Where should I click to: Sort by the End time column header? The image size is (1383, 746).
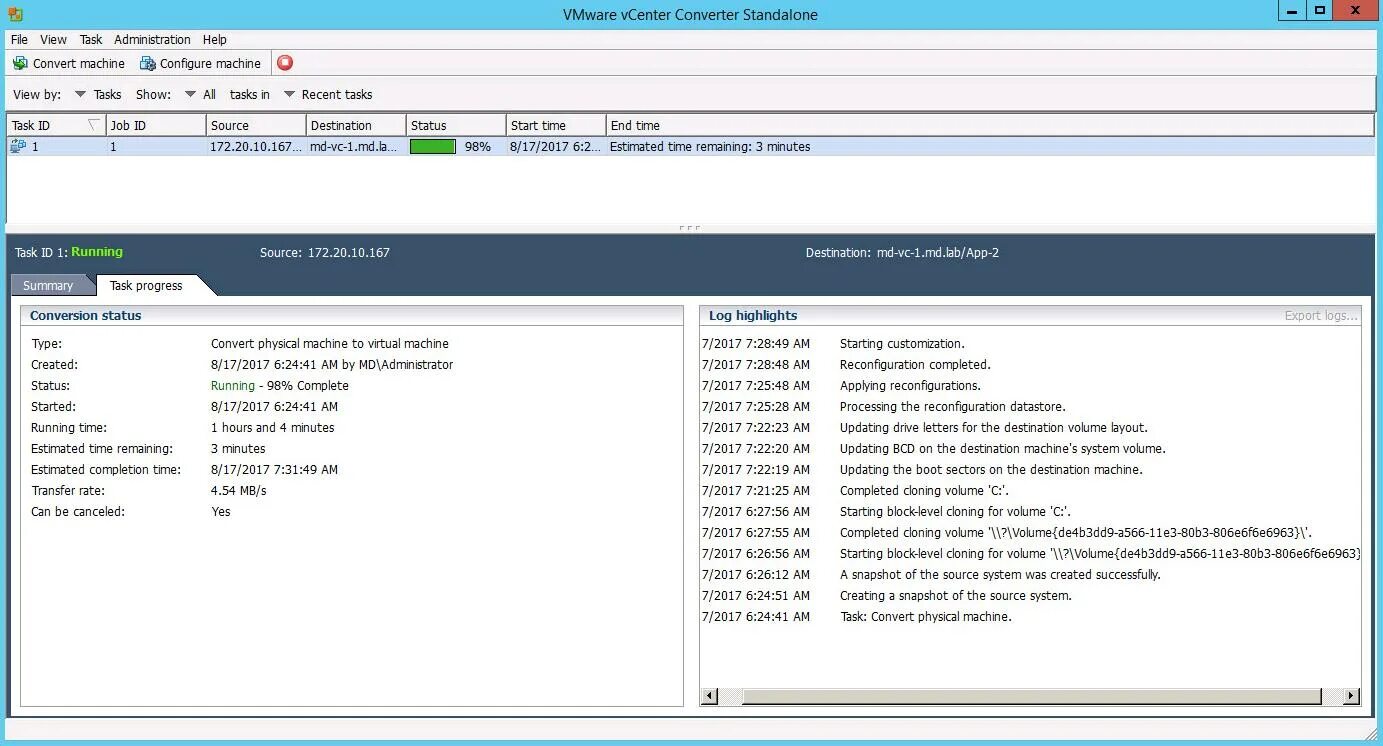tap(990, 125)
